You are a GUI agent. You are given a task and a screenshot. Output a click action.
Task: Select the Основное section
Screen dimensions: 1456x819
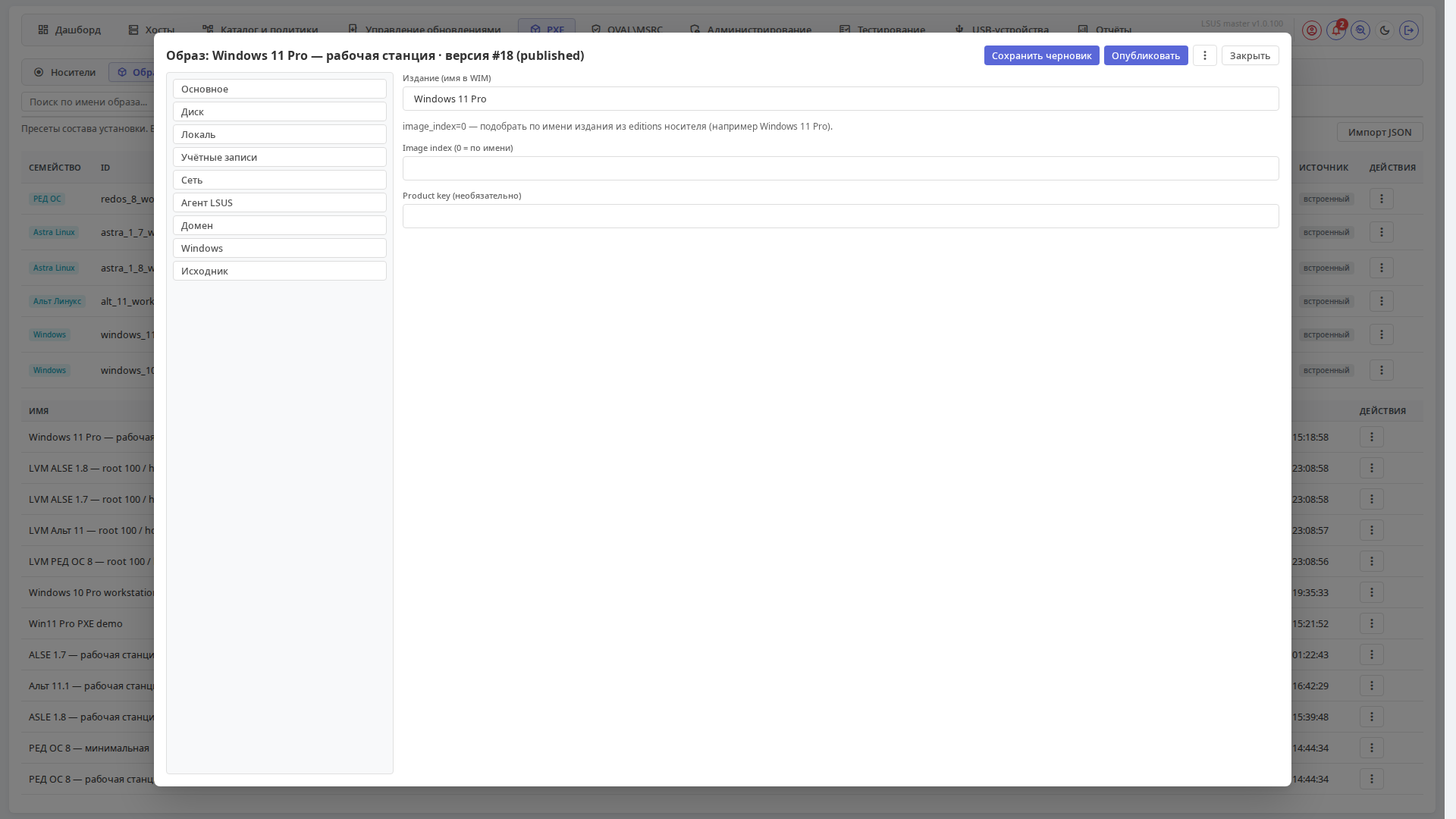pyautogui.click(x=280, y=89)
